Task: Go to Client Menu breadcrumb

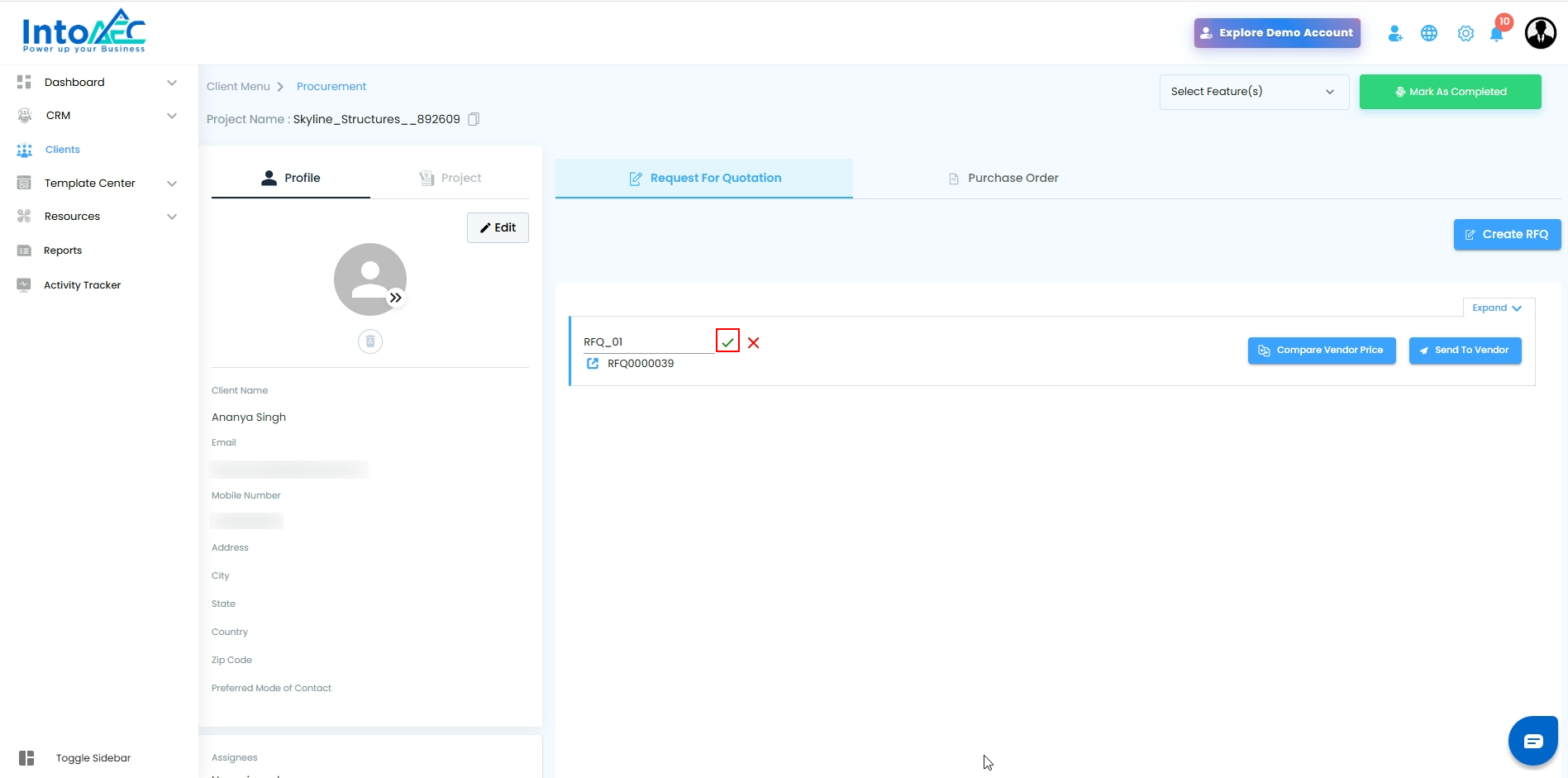Action: pos(238,87)
